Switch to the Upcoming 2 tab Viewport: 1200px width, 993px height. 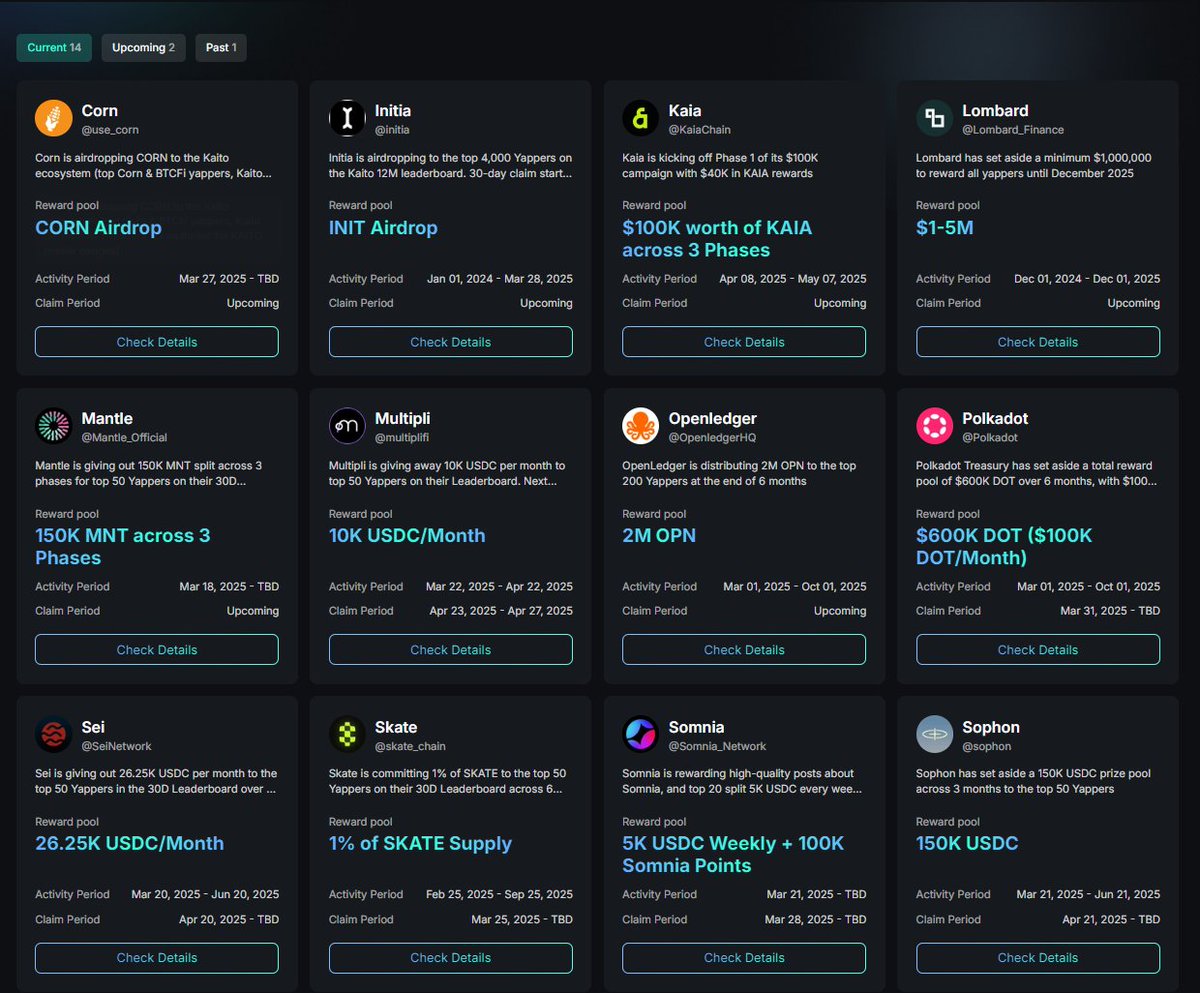pos(143,48)
